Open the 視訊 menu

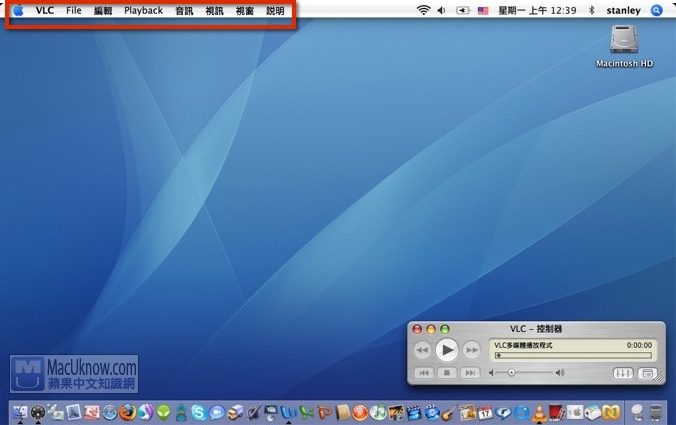214,10
